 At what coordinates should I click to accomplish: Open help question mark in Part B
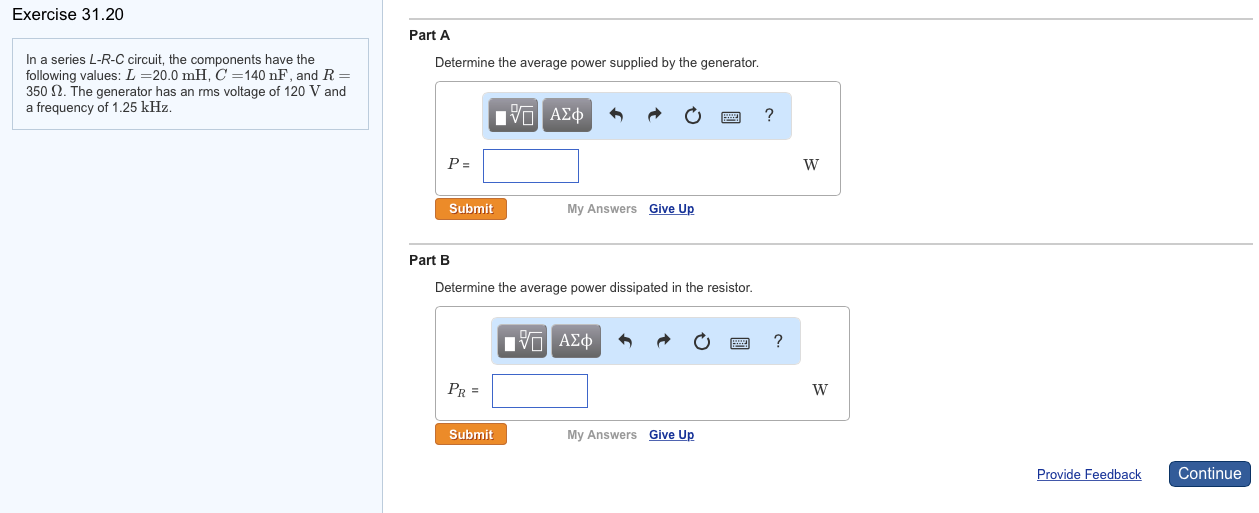click(x=778, y=341)
